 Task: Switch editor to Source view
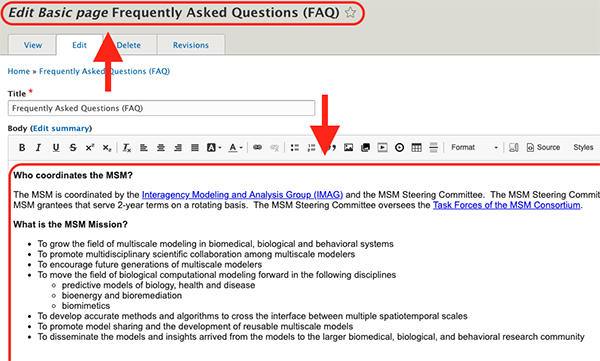coord(543,147)
